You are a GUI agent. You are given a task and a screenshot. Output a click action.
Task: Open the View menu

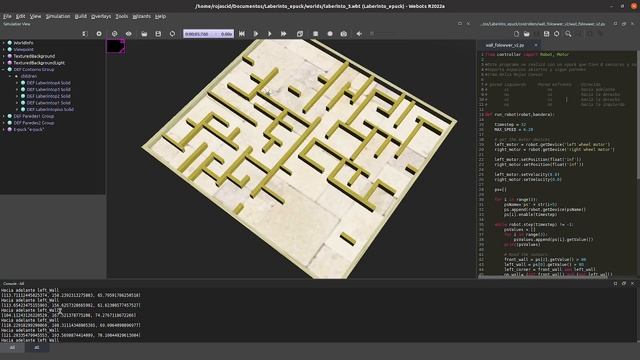36,16
